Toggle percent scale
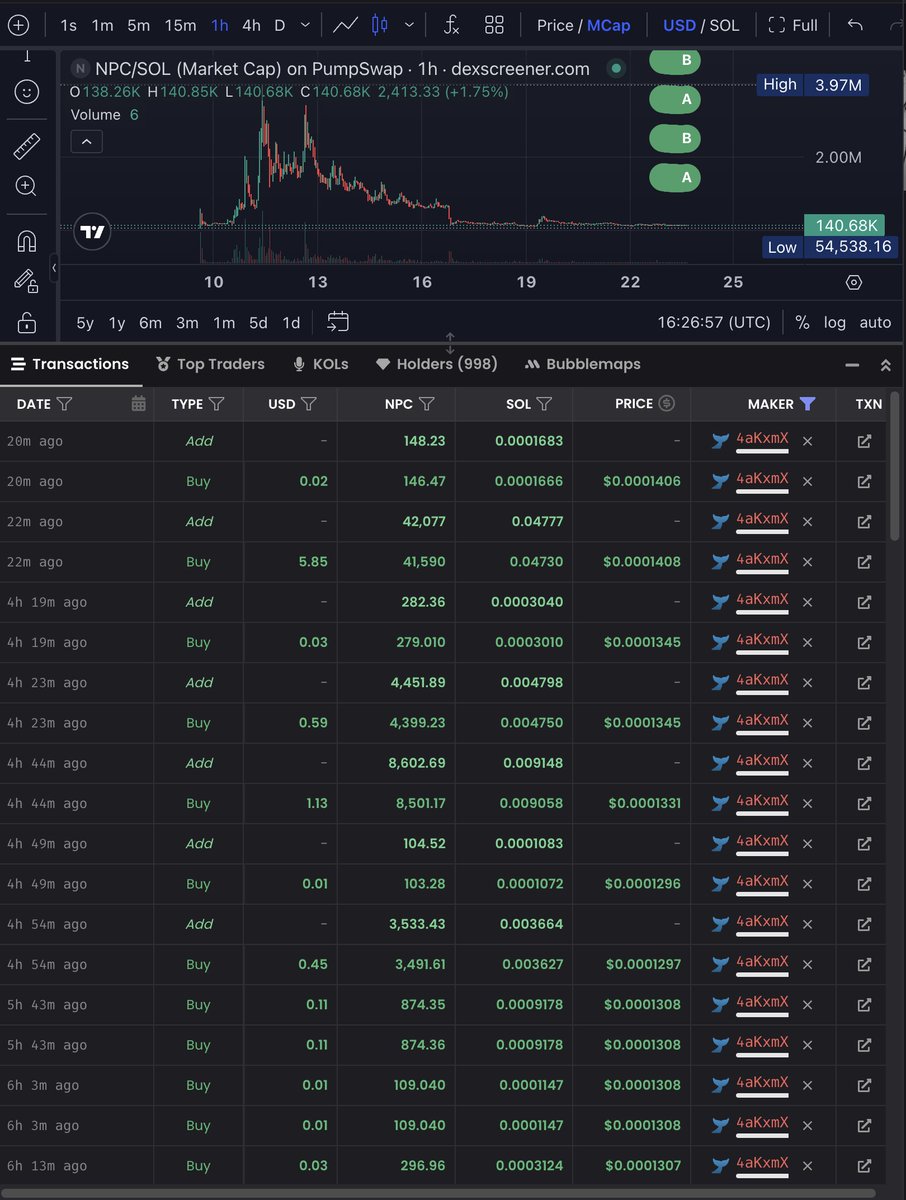The height and width of the screenshot is (1200, 906). pyautogui.click(x=802, y=322)
